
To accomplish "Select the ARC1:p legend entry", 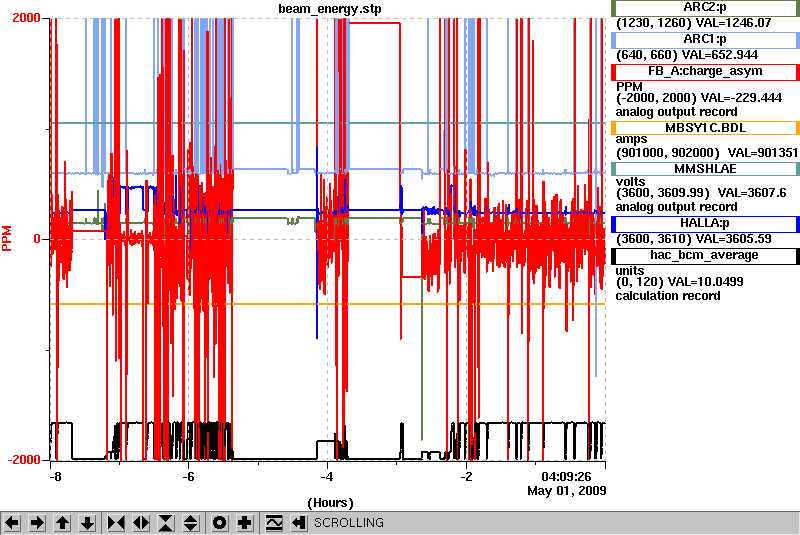I will point(705,40).
